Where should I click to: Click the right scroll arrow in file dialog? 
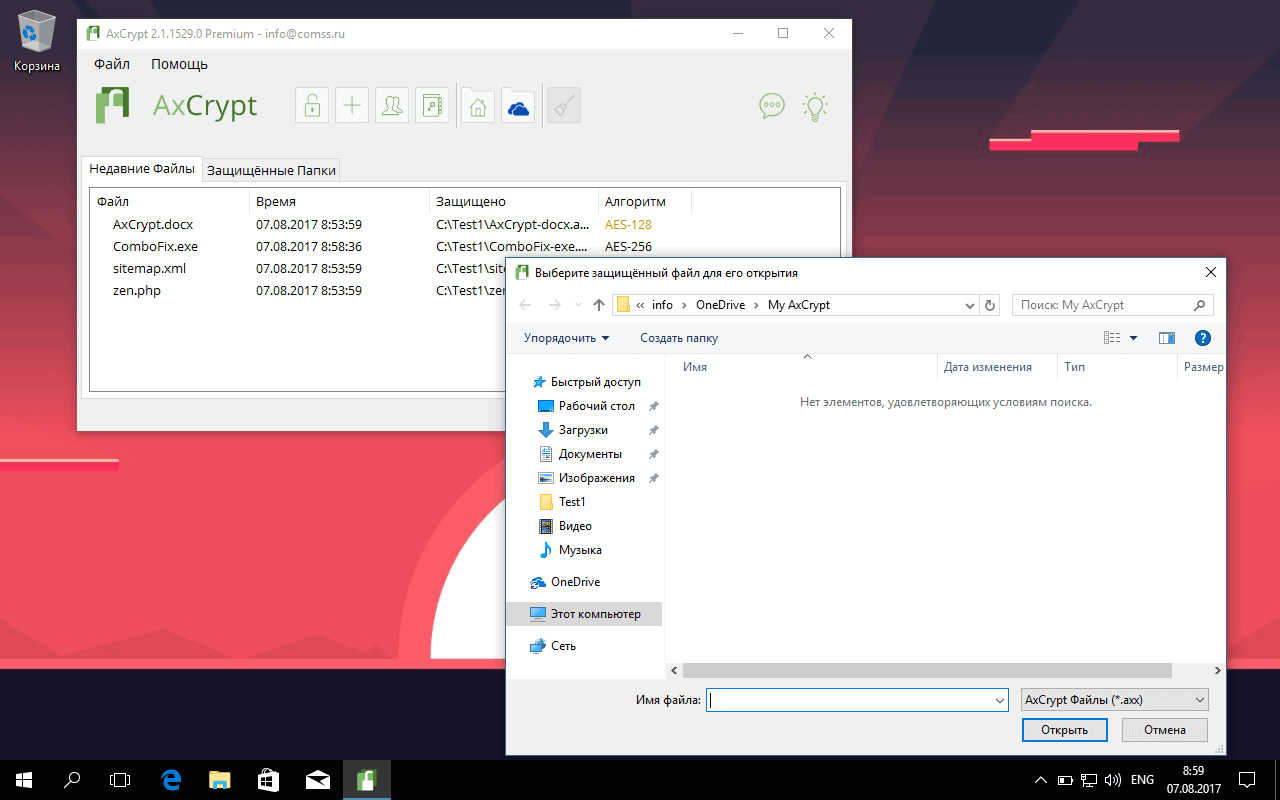coord(1218,671)
